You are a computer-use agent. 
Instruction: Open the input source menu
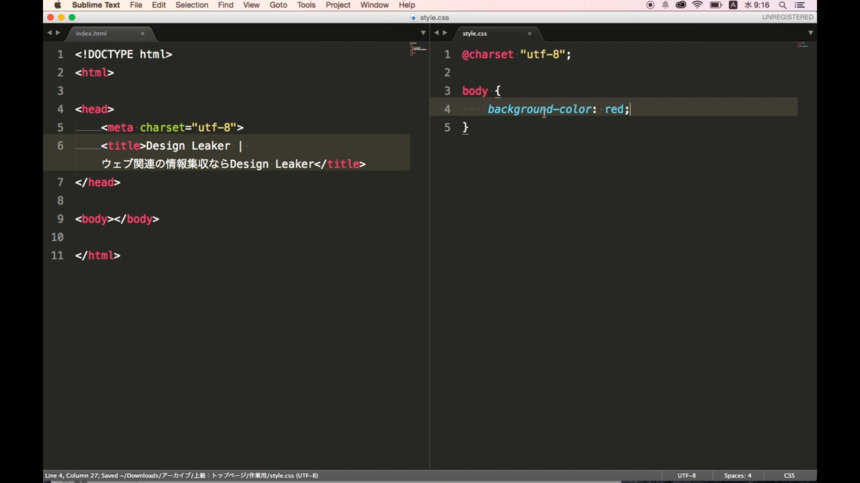click(733, 5)
